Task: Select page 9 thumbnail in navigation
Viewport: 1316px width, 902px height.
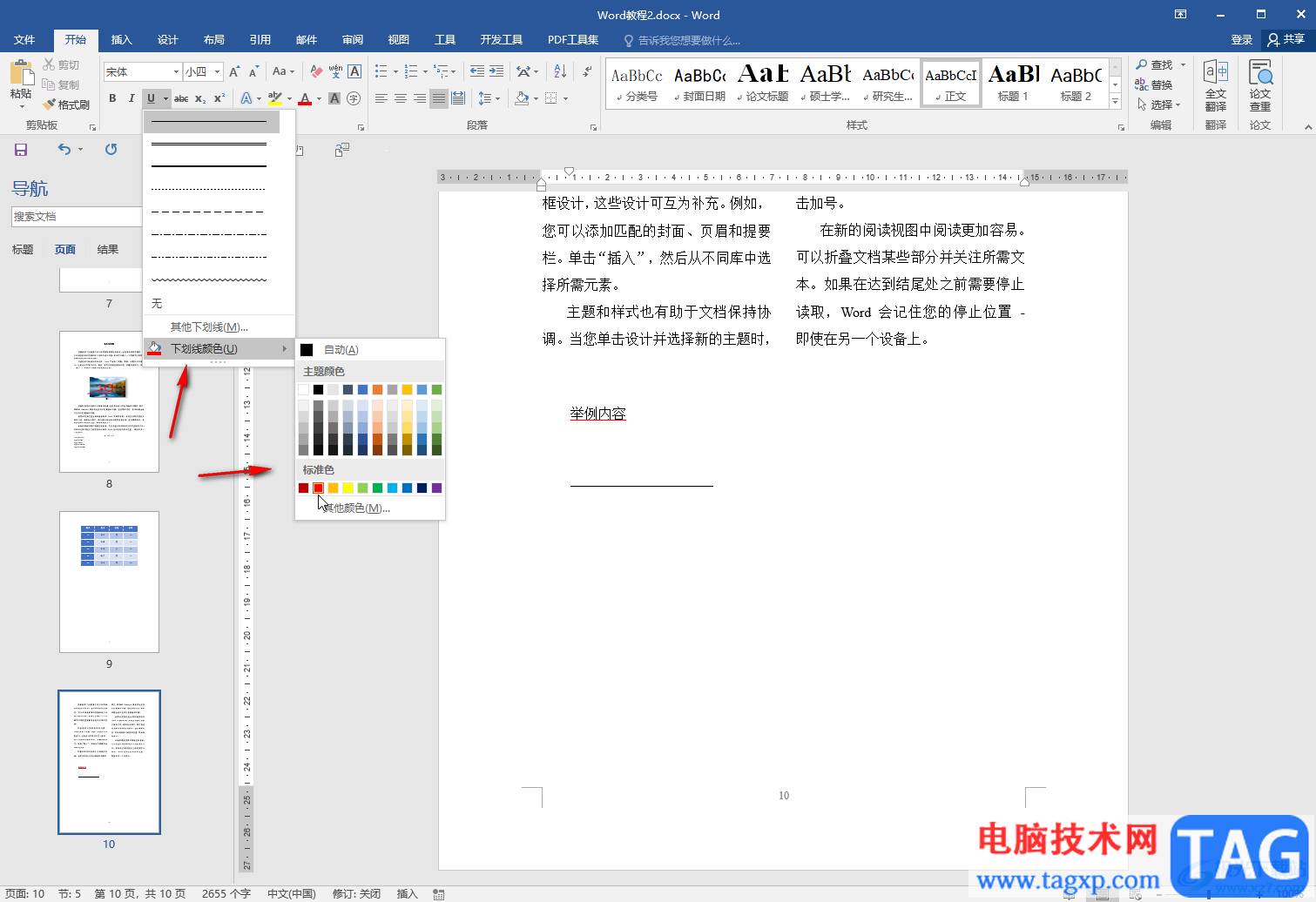Action: [109, 582]
